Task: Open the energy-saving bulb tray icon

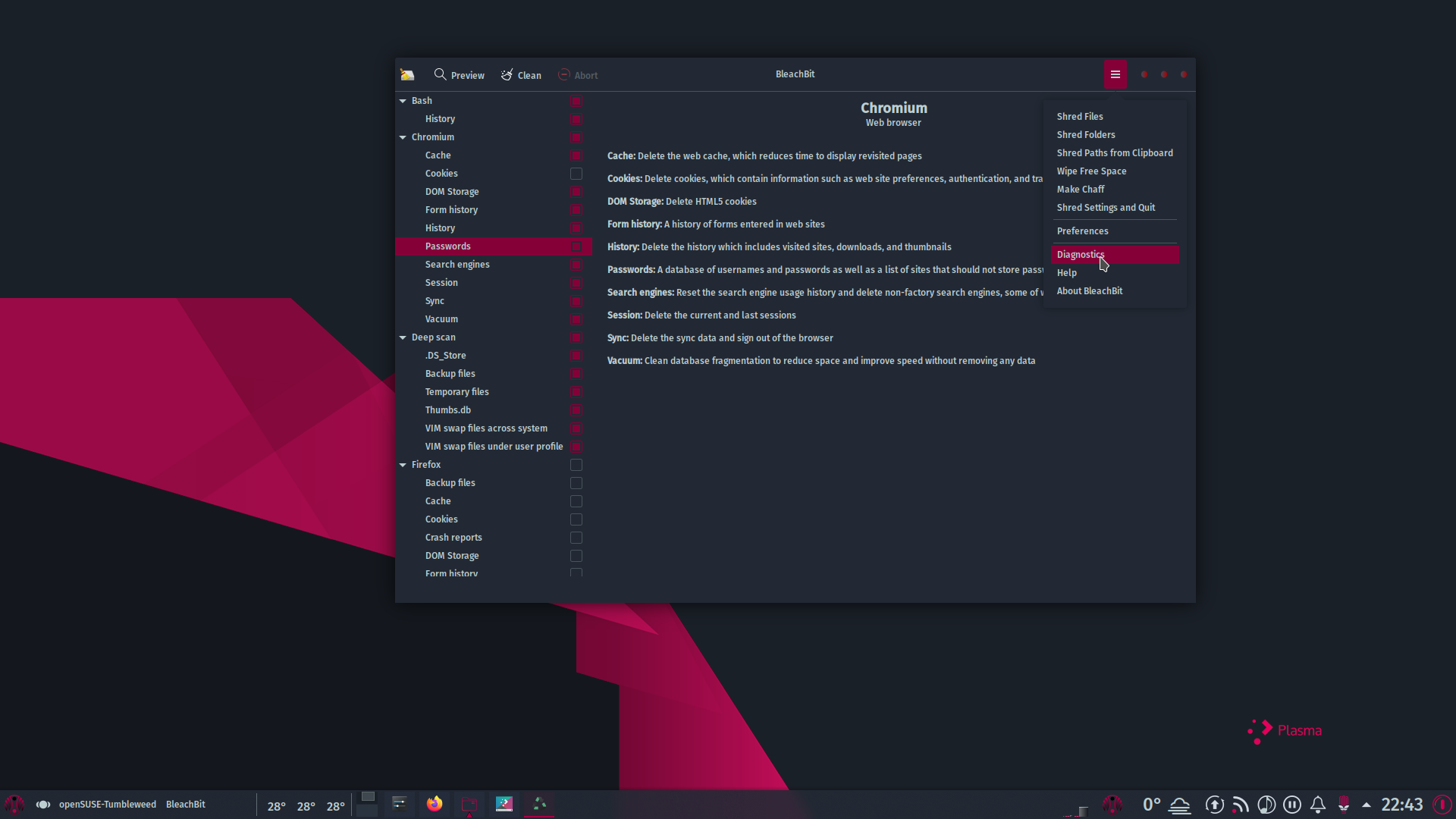Action: pyautogui.click(x=1343, y=805)
